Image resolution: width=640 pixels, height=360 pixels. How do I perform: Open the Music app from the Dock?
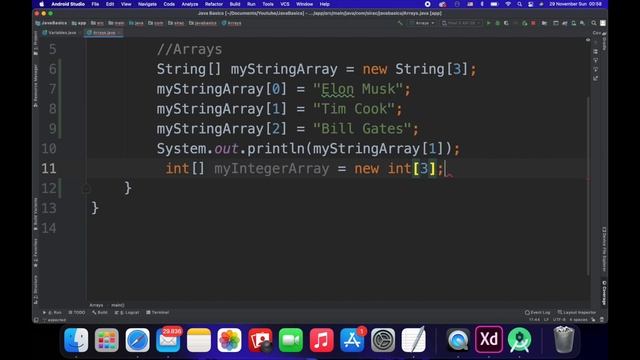click(x=321, y=340)
